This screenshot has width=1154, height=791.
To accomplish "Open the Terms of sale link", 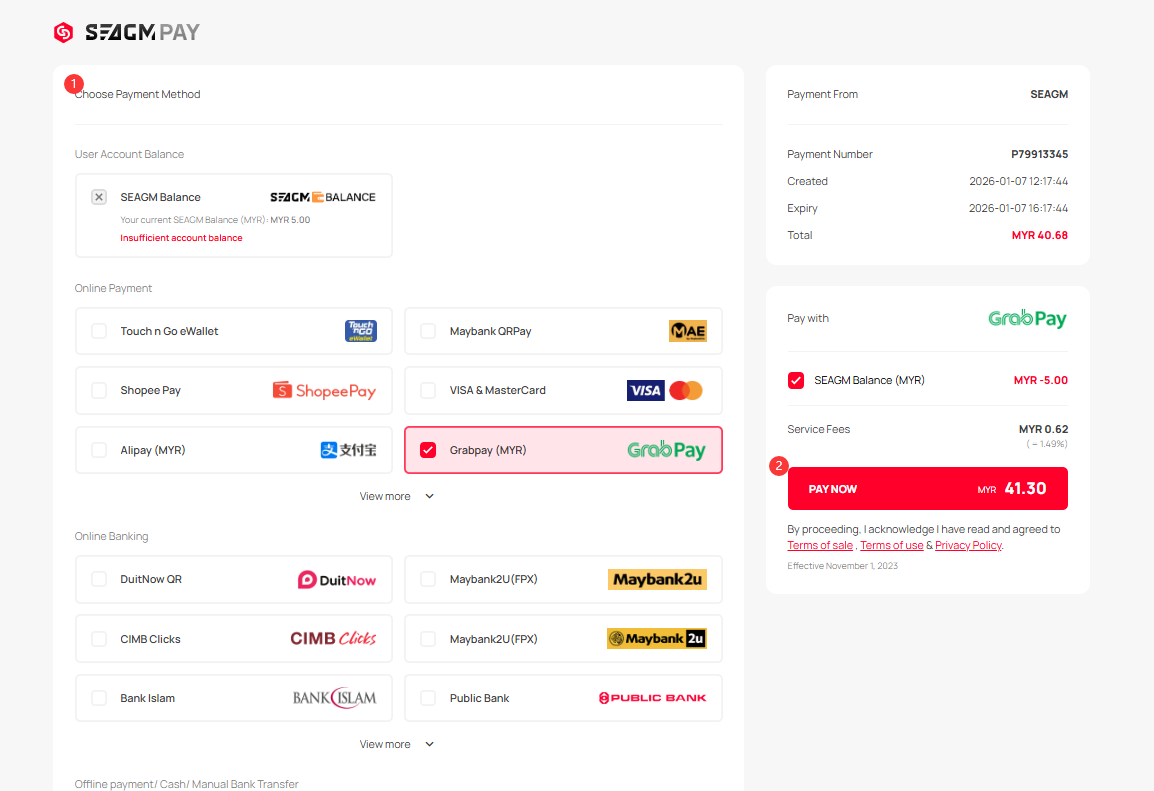I will click(820, 546).
